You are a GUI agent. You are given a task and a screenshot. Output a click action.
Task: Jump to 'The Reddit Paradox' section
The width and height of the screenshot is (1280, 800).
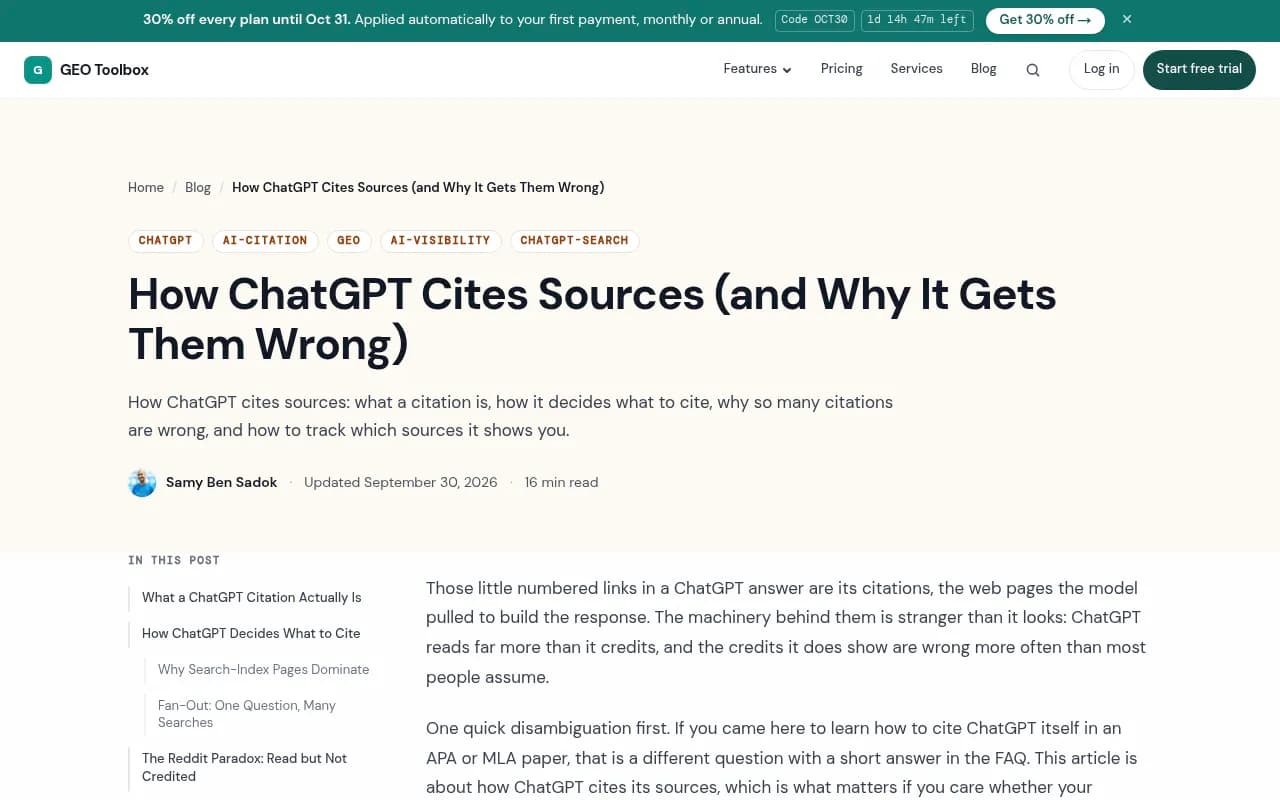[x=244, y=767]
